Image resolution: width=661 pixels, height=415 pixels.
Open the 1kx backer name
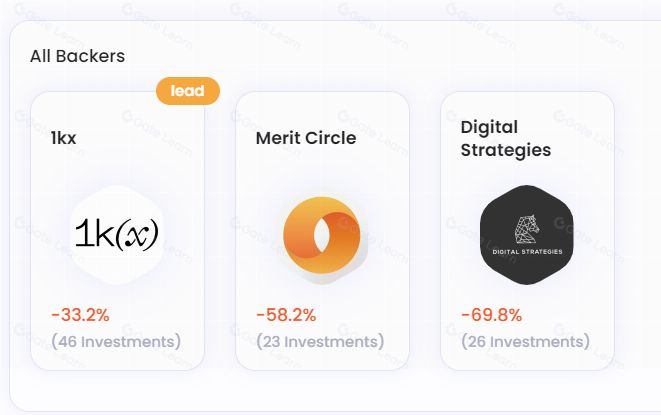click(x=63, y=138)
